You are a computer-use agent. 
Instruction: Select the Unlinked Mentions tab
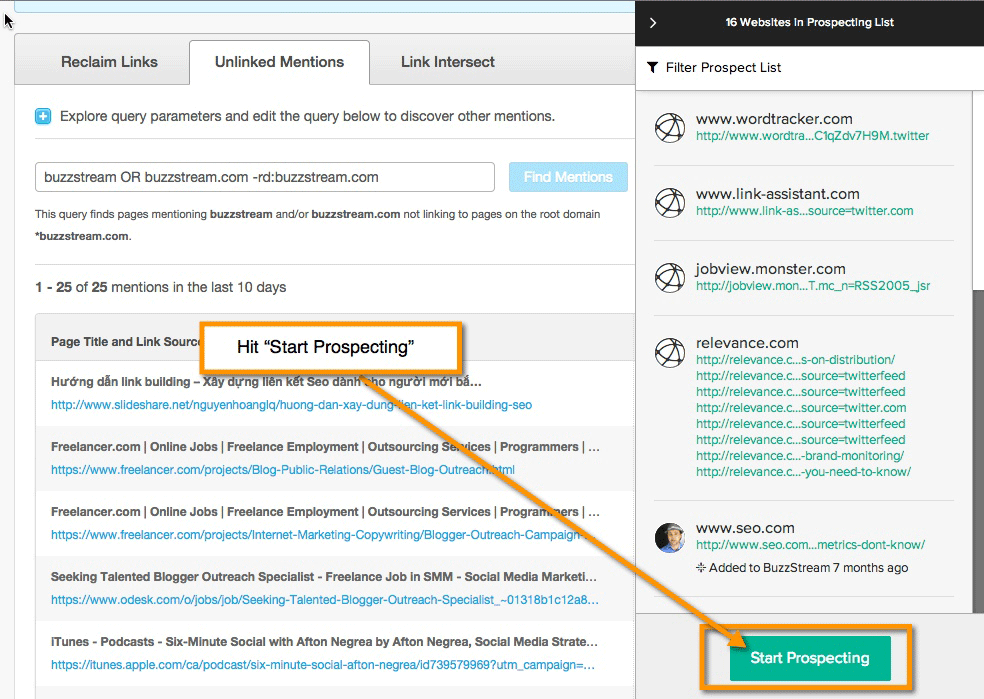(x=279, y=62)
